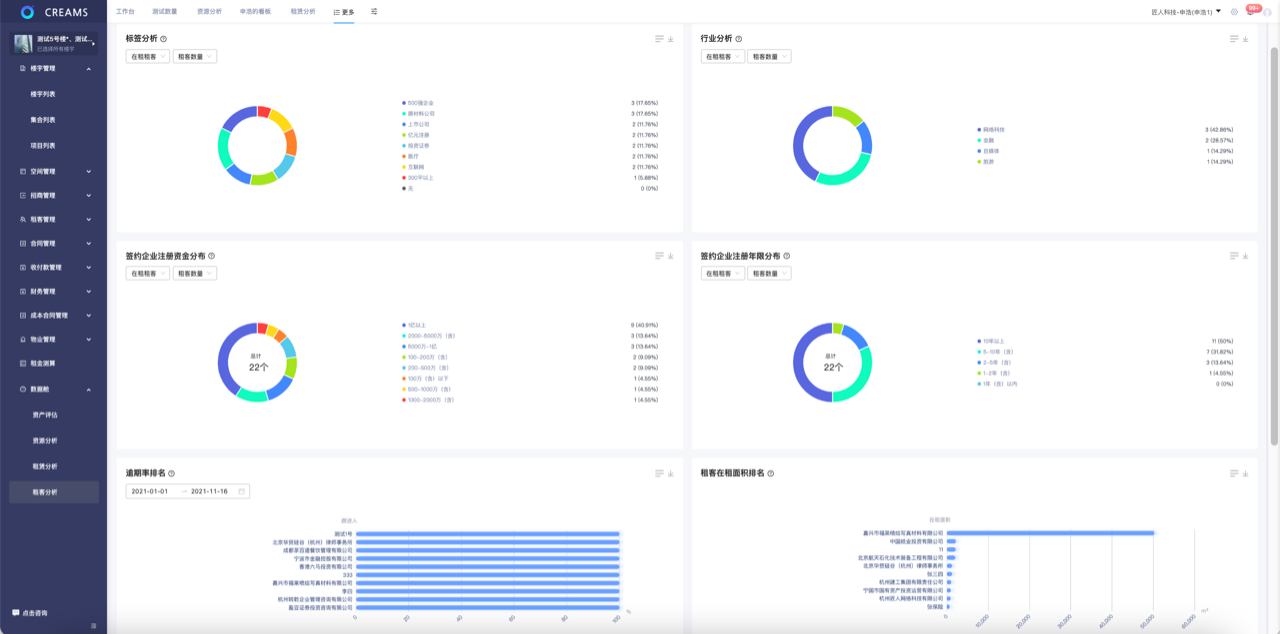Open the 工作台 tab
The height and width of the screenshot is (634, 1280).
tap(125, 11)
